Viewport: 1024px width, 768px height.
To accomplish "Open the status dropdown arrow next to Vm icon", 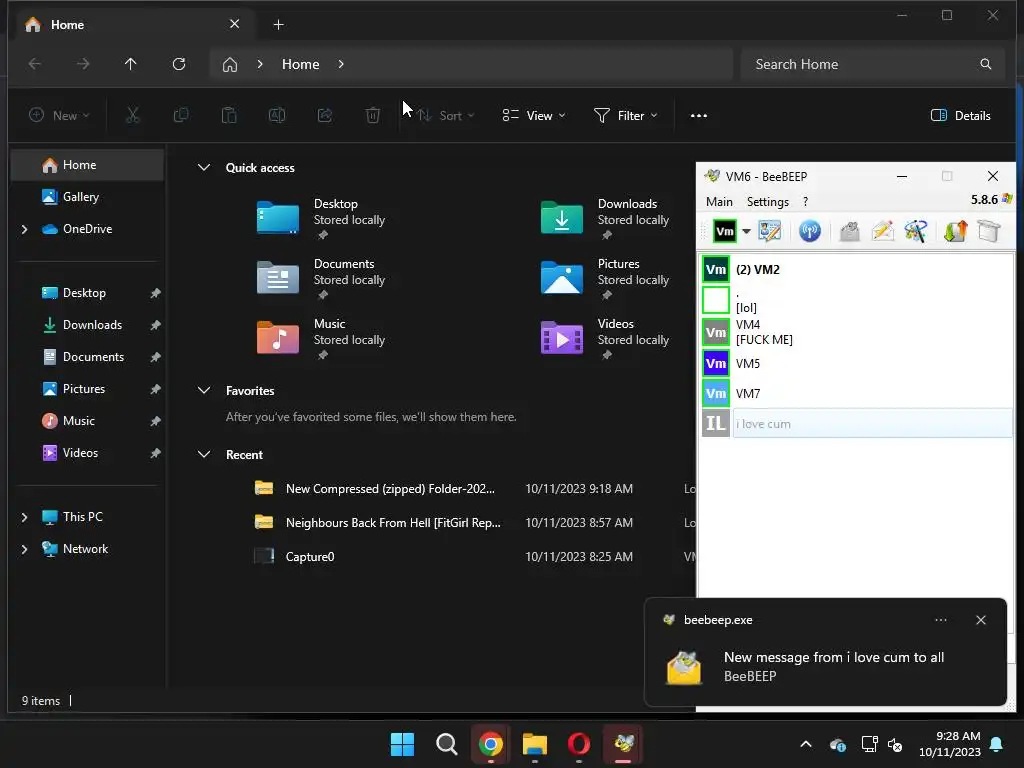I will 746,231.
